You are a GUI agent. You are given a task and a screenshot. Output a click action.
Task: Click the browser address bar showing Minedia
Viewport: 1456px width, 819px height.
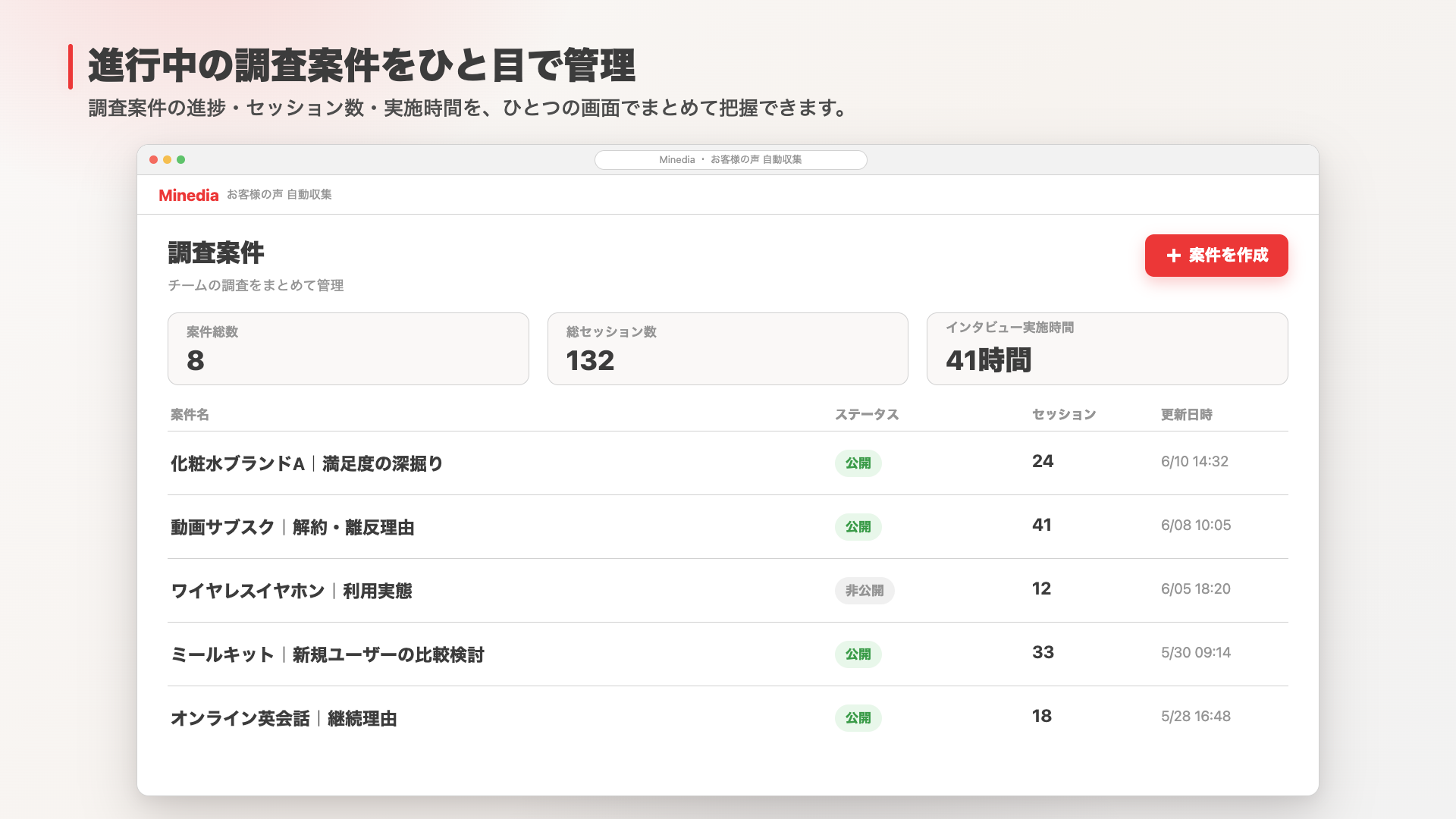point(730,160)
